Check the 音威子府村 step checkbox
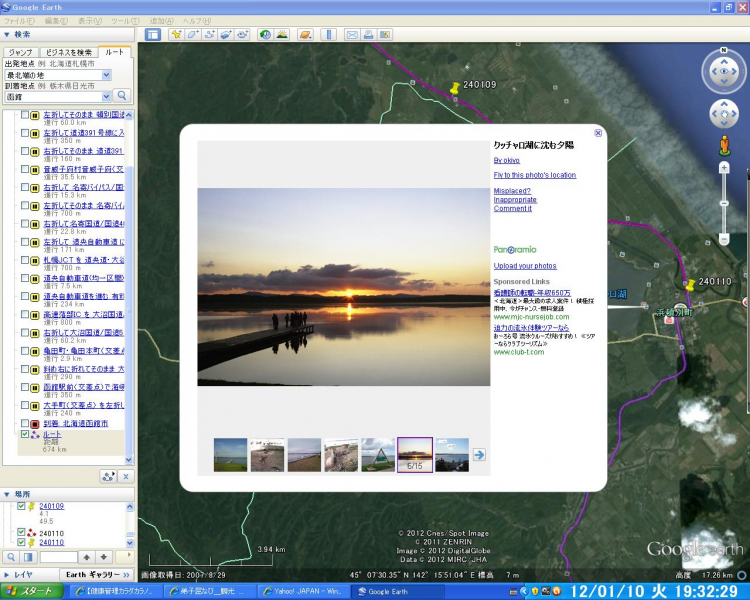750x600 pixels. tap(25, 169)
